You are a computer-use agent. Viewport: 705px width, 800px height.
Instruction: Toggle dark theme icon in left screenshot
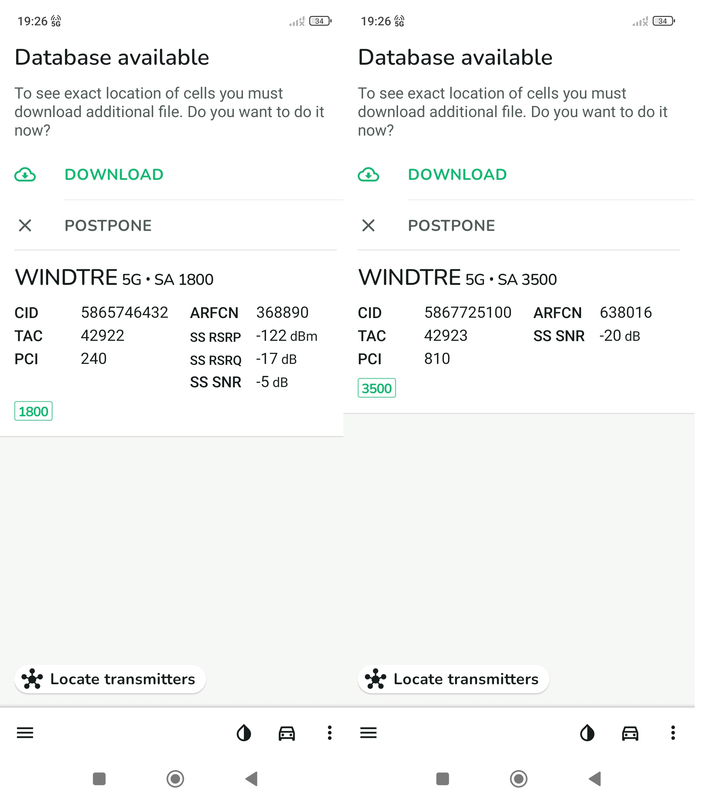(x=244, y=733)
